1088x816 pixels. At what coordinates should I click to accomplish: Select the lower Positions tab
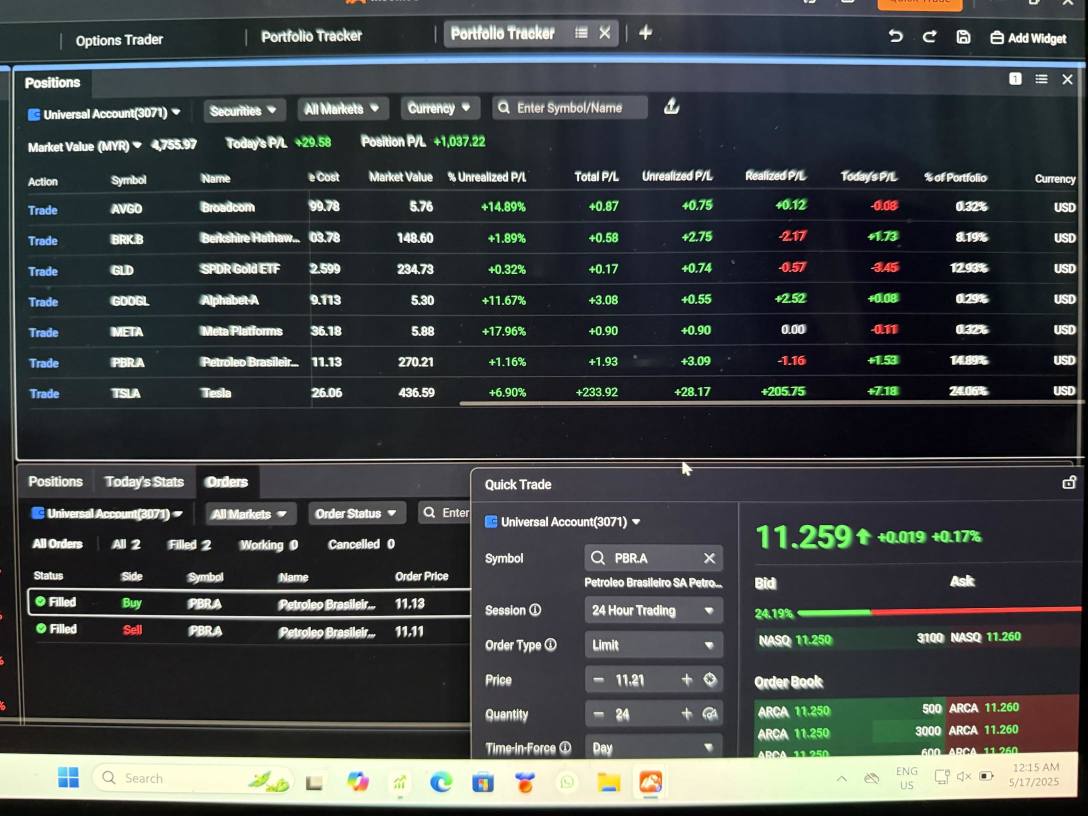56,482
